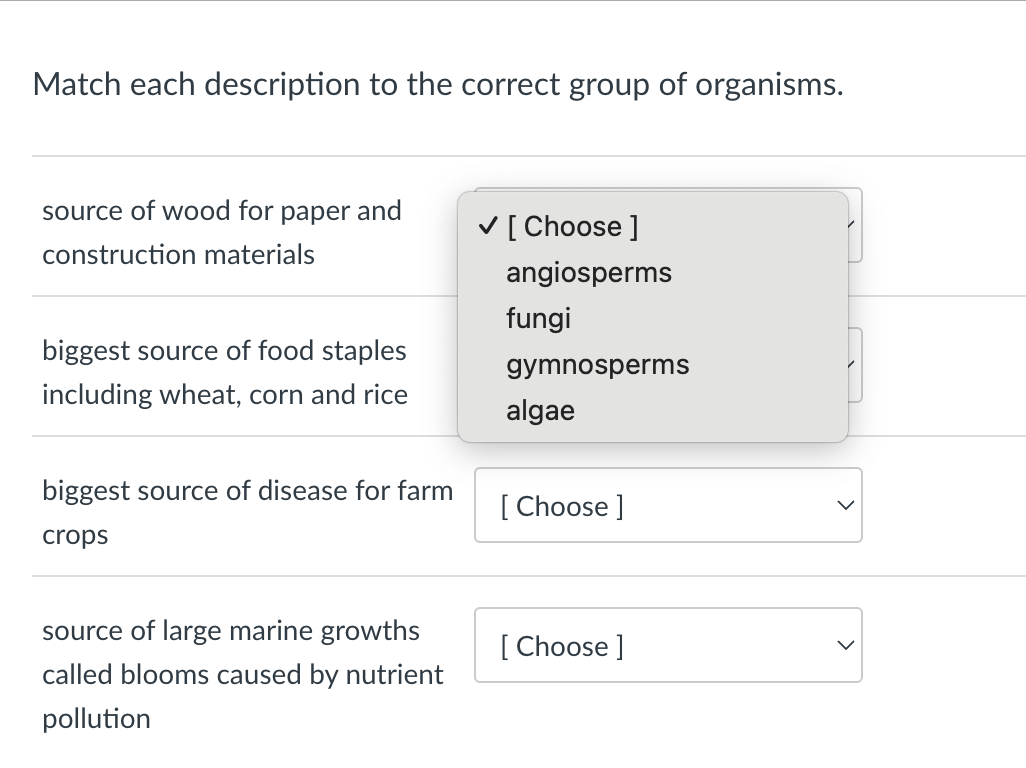Click the chevron on the marine blooms dropdown
This screenshot has width=1026, height=768.
pyautogui.click(x=845, y=645)
